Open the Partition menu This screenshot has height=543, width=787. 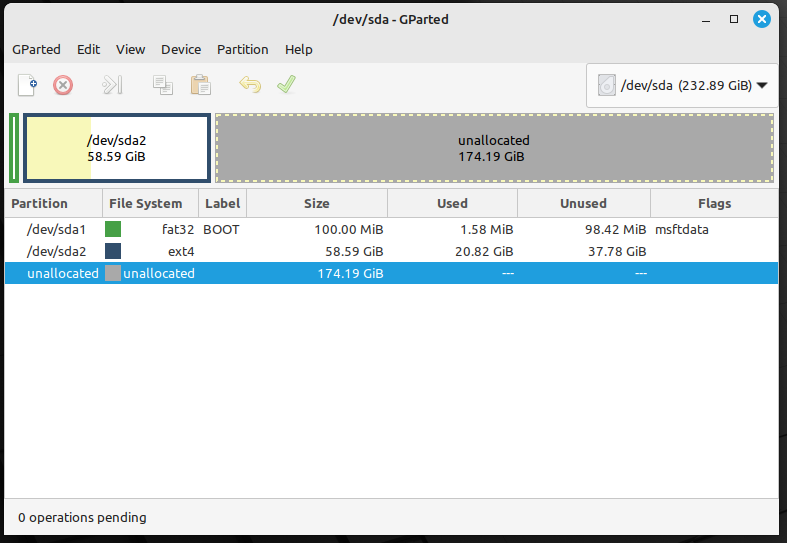pyautogui.click(x=243, y=49)
